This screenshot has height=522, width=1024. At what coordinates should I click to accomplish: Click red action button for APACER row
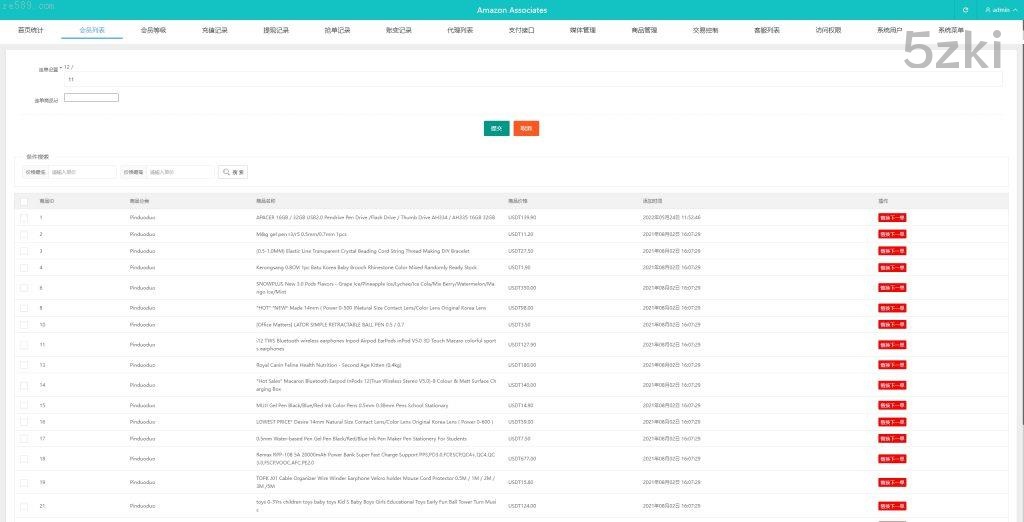[x=891, y=217]
